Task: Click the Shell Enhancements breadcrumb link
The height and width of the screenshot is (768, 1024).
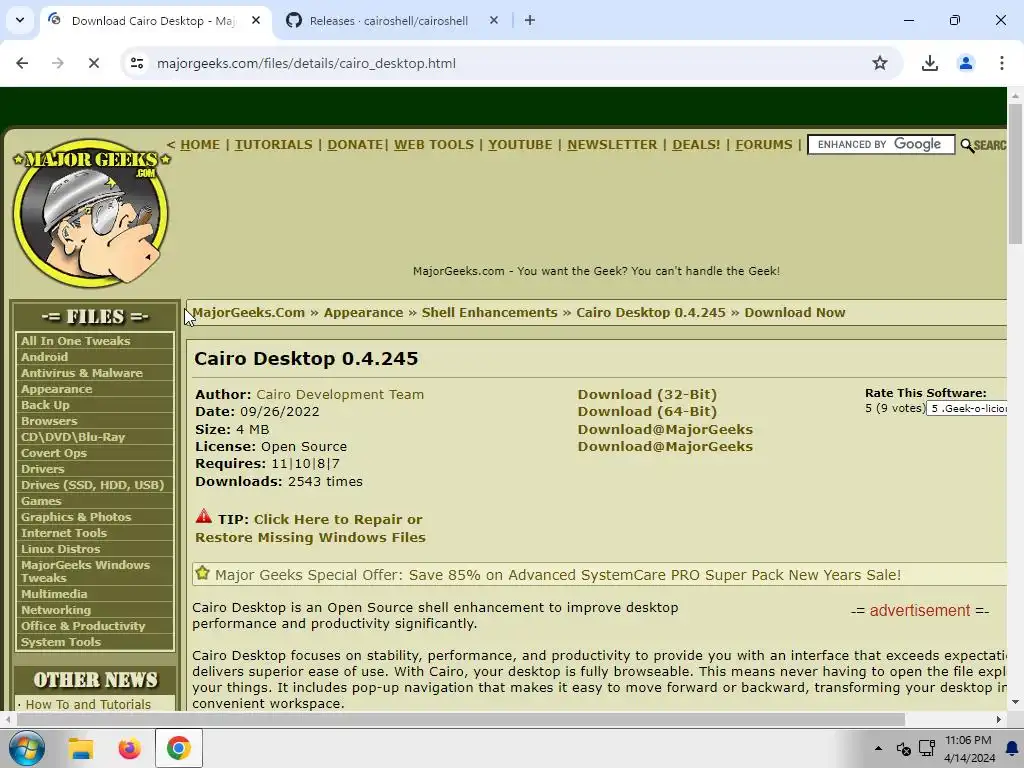Action: (489, 312)
